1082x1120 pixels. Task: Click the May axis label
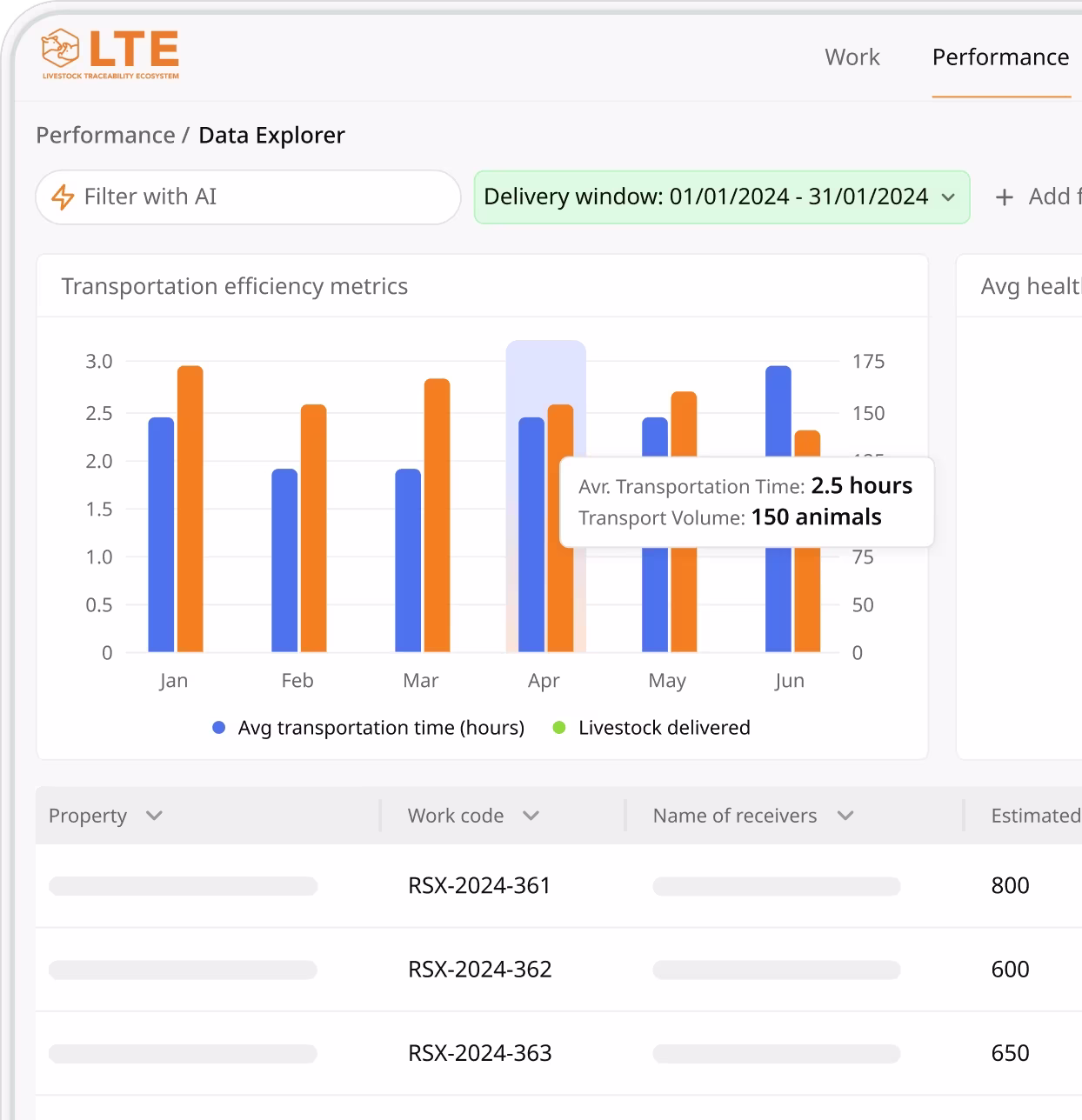667,681
